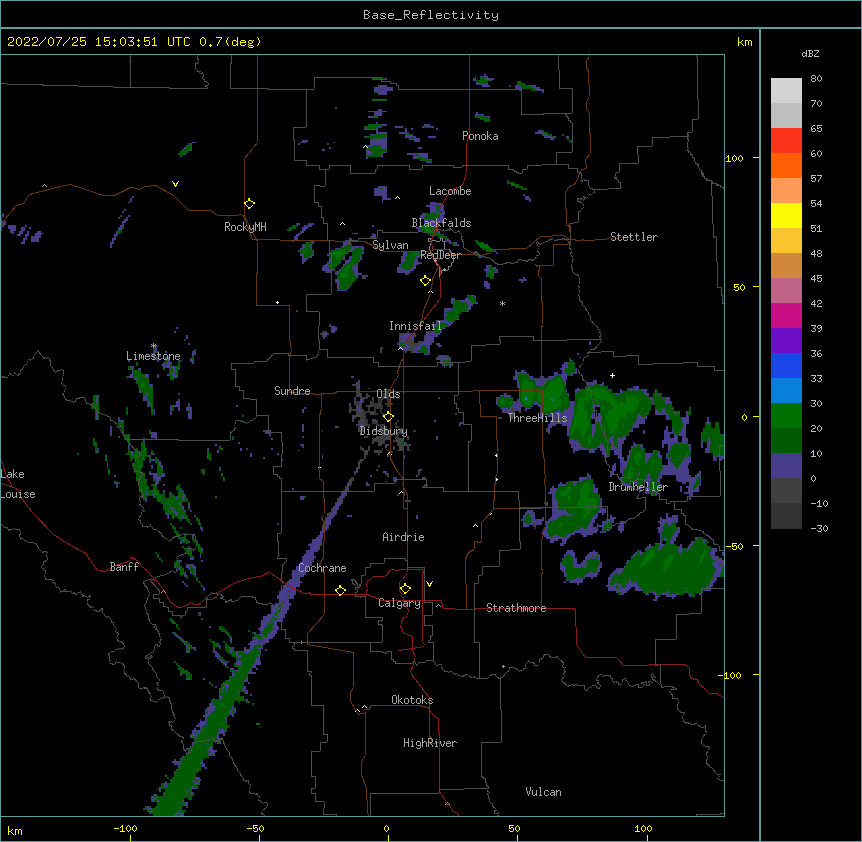Click the yellow diamond marker below Cochrane label
Image resolution: width=862 pixels, height=842 pixels.
coord(340,590)
